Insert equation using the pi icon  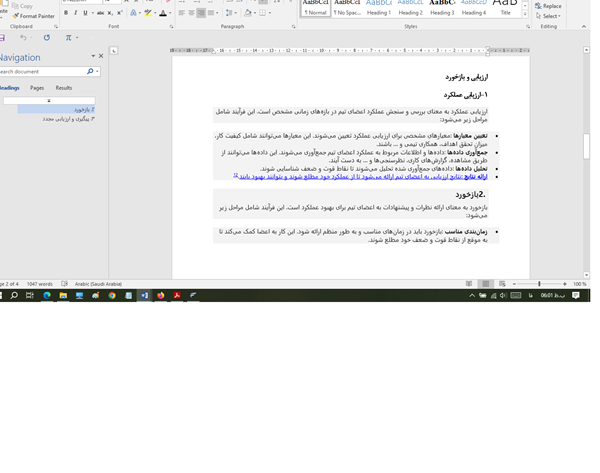tap(68, 38)
